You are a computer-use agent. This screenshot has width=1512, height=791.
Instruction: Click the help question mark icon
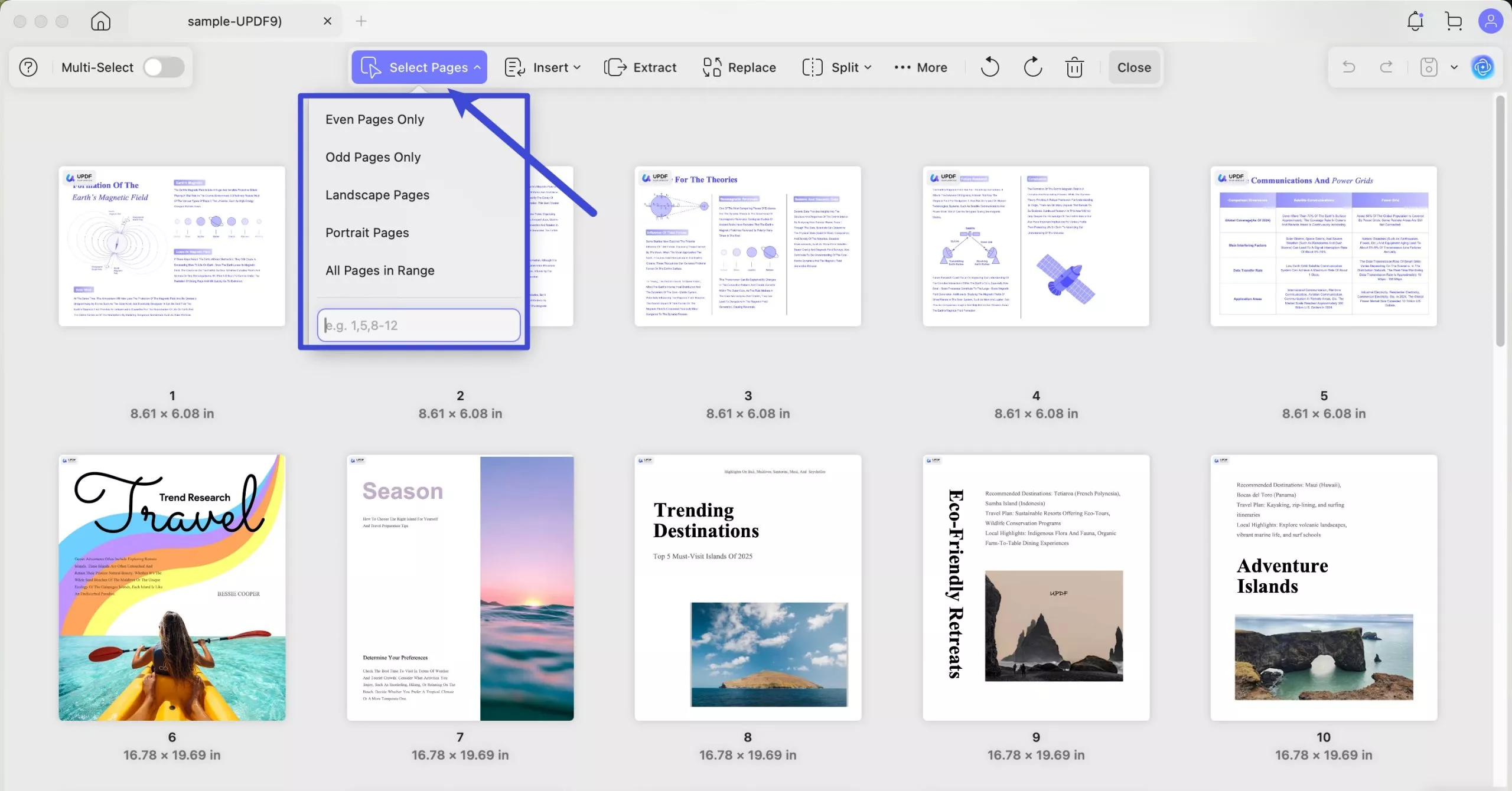point(28,67)
